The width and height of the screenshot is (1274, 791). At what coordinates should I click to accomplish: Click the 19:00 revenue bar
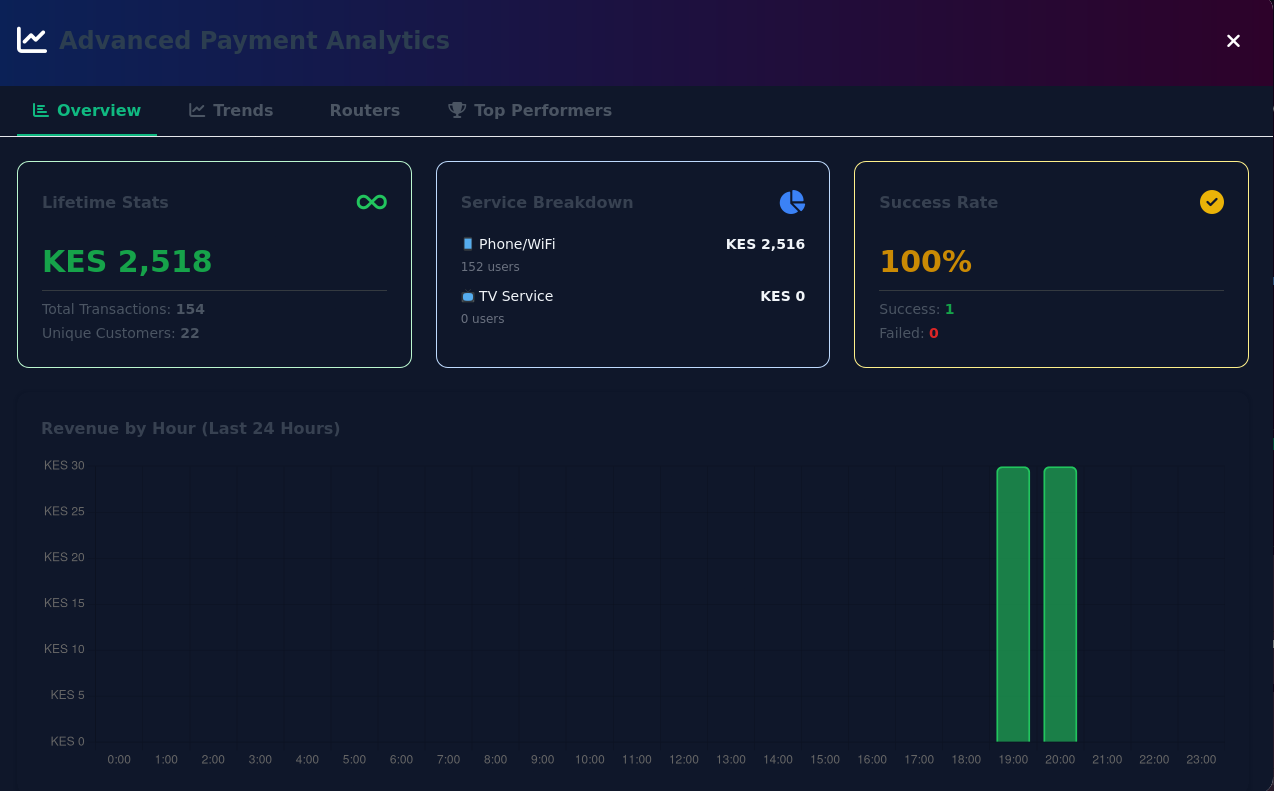tap(1012, 604)
